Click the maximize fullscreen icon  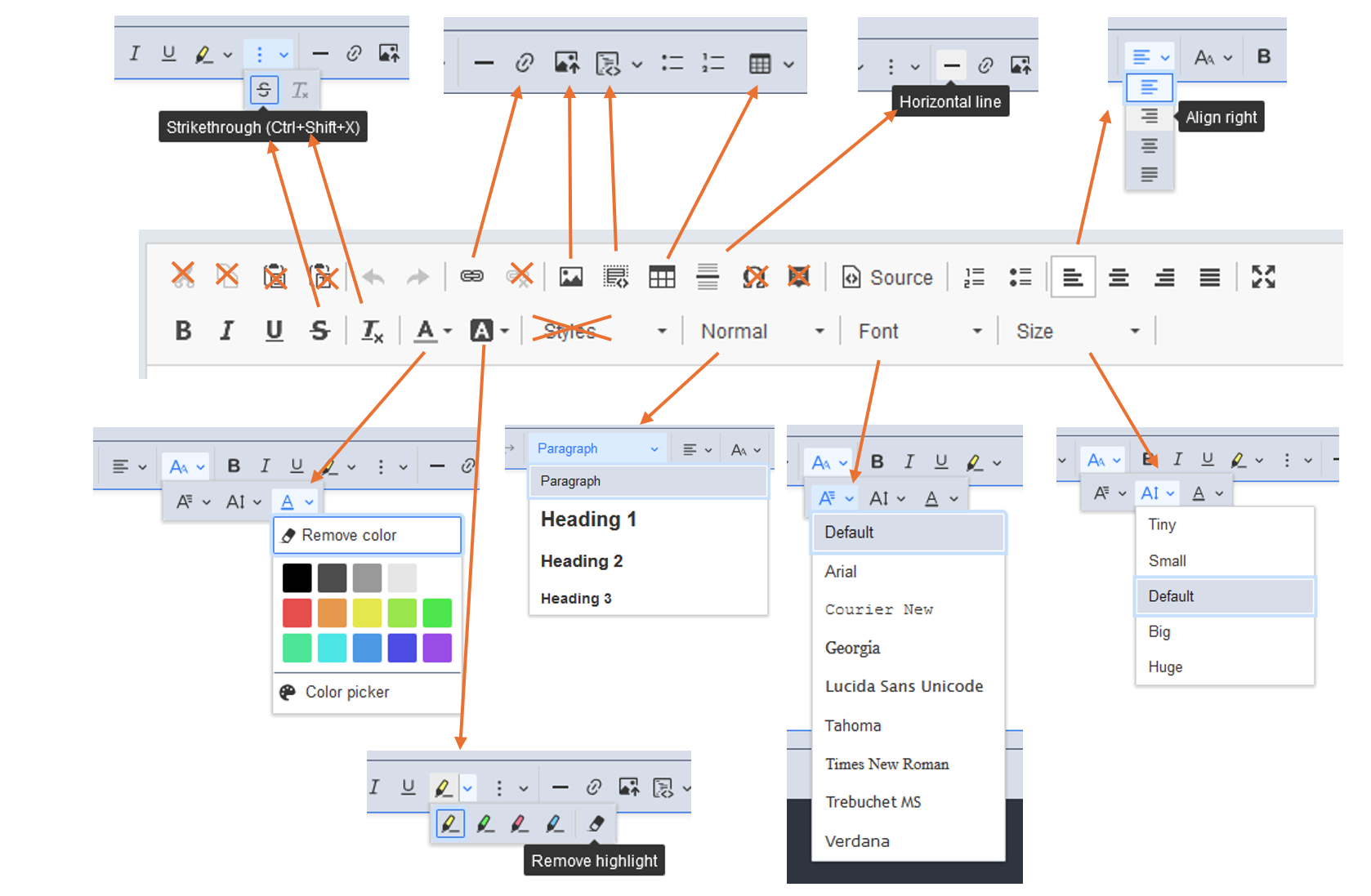[x=1262, y=278]
